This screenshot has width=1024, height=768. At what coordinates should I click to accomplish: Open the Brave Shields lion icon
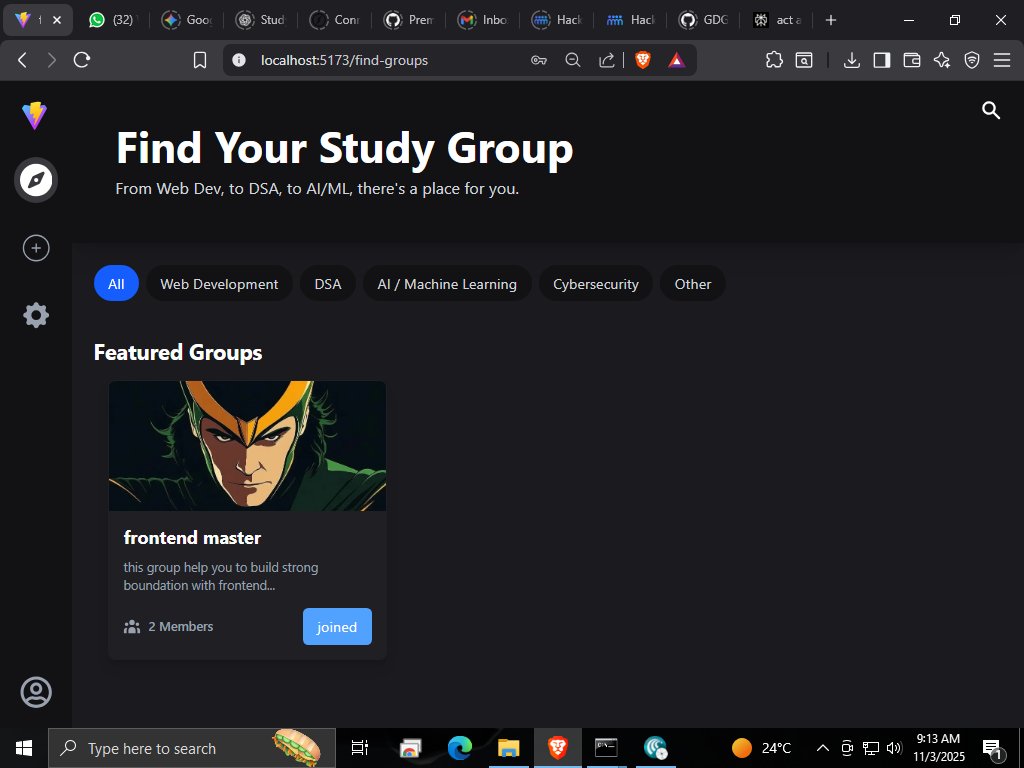[643, 60]
